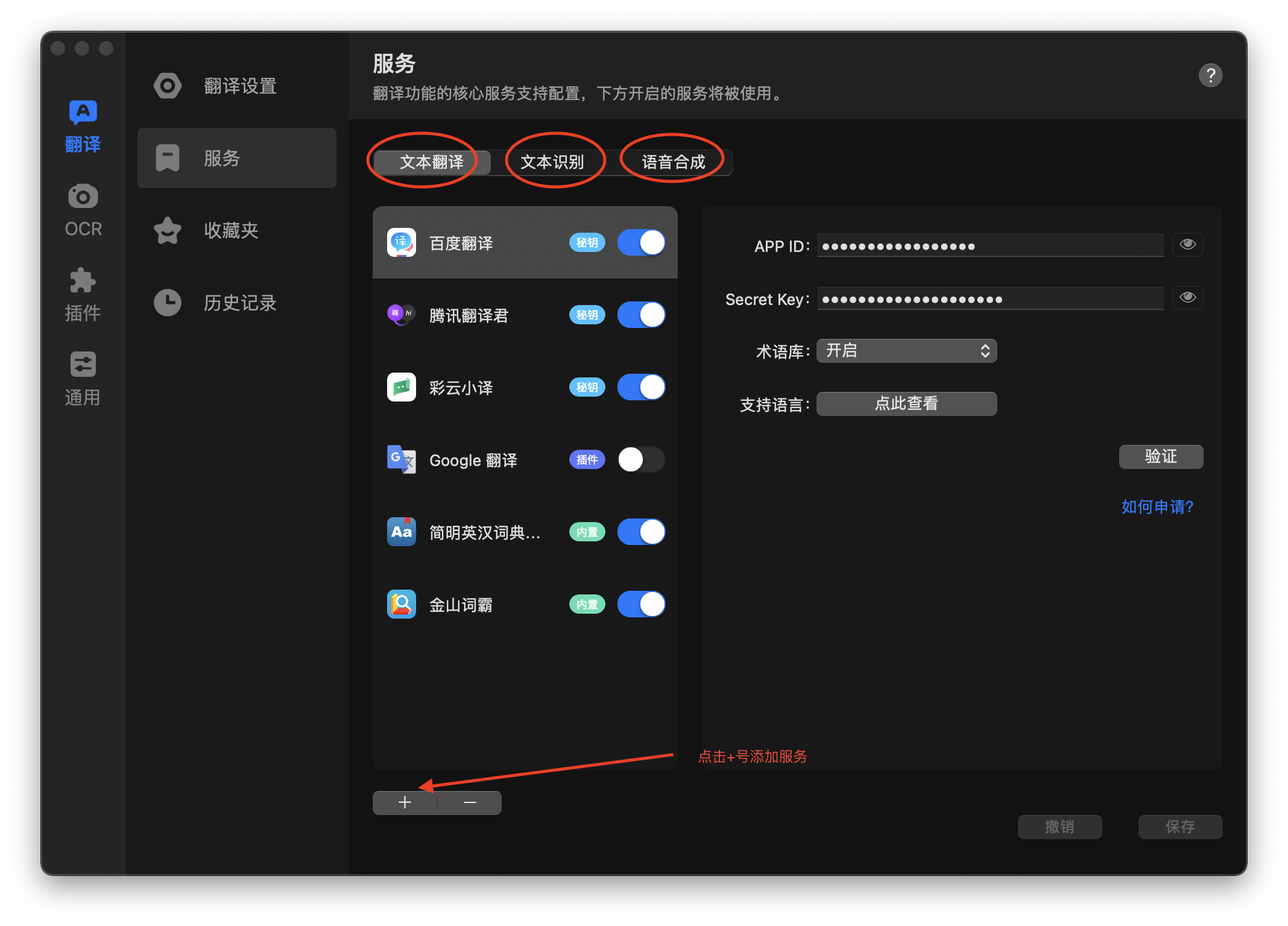Open the 术语库 dropdown menu
The height and width of the screenshot is (926, 1288).
[x=906, y=351]
